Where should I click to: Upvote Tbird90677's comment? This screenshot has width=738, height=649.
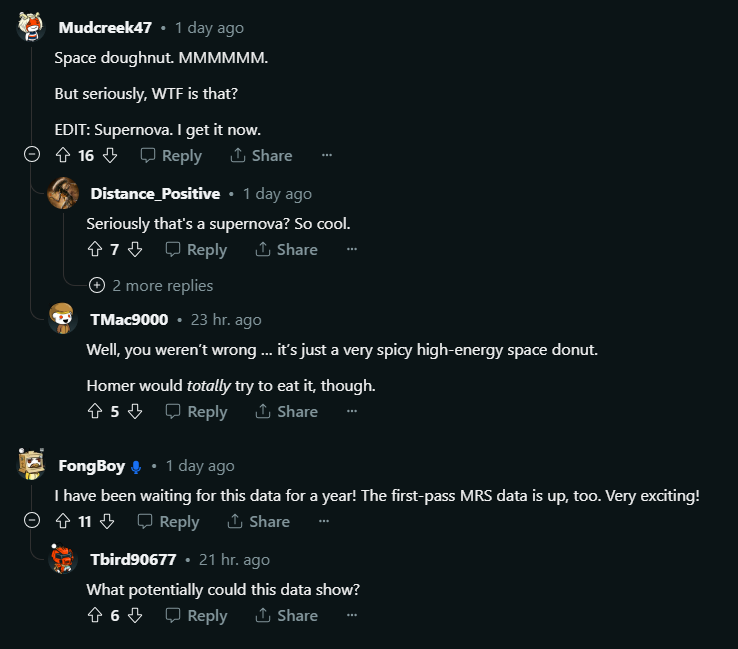[95, 615]
